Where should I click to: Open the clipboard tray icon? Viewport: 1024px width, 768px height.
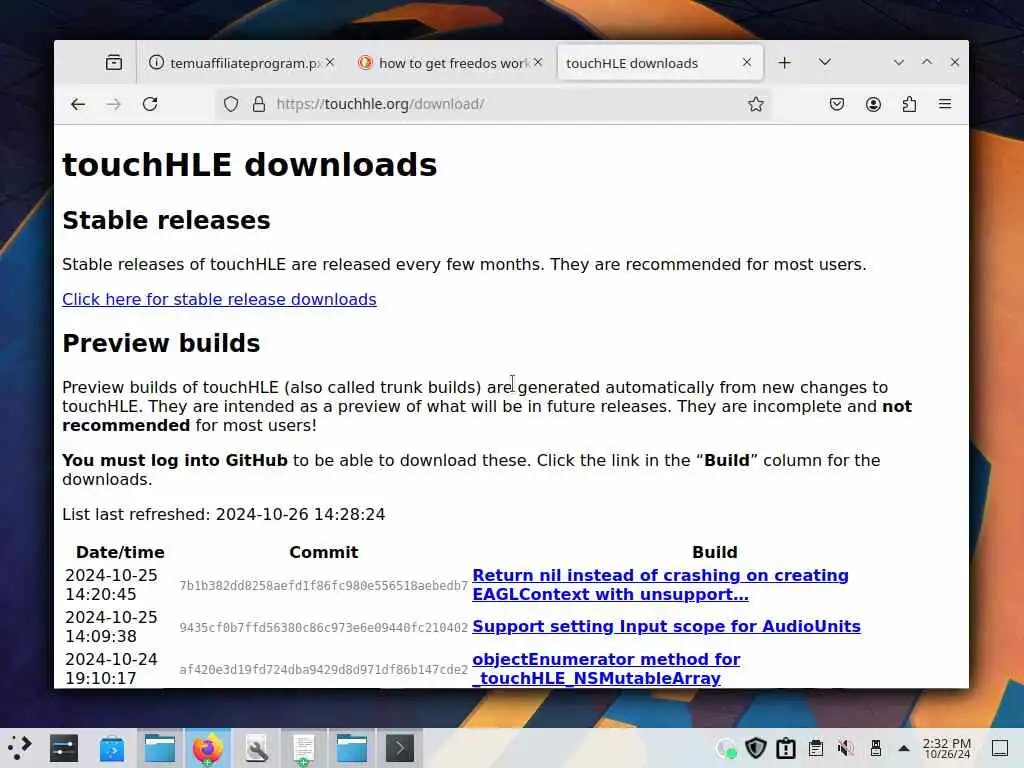(816, 748)
